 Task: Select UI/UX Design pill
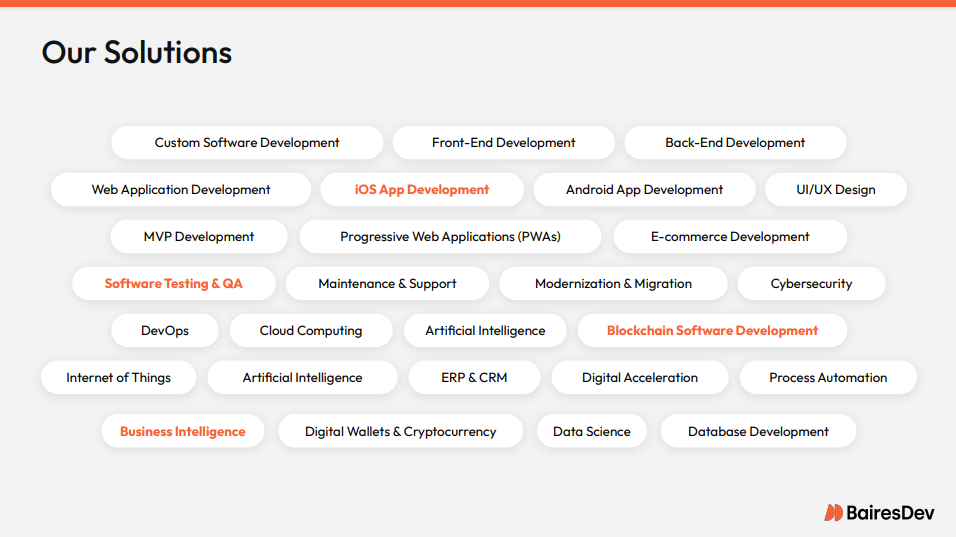coord(836,190)
